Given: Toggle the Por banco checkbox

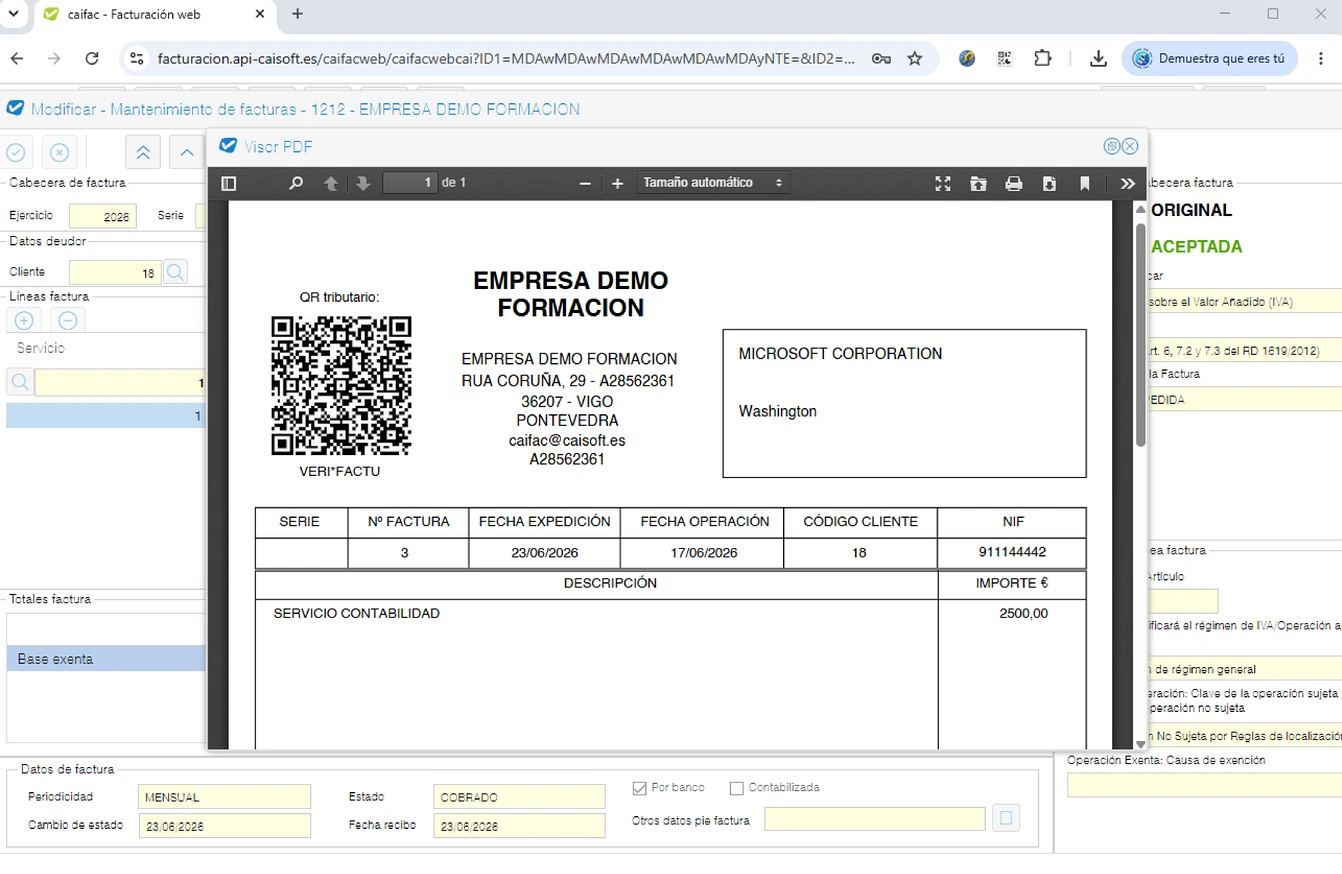Looking at the screenshot, I should tap(640, 788).
